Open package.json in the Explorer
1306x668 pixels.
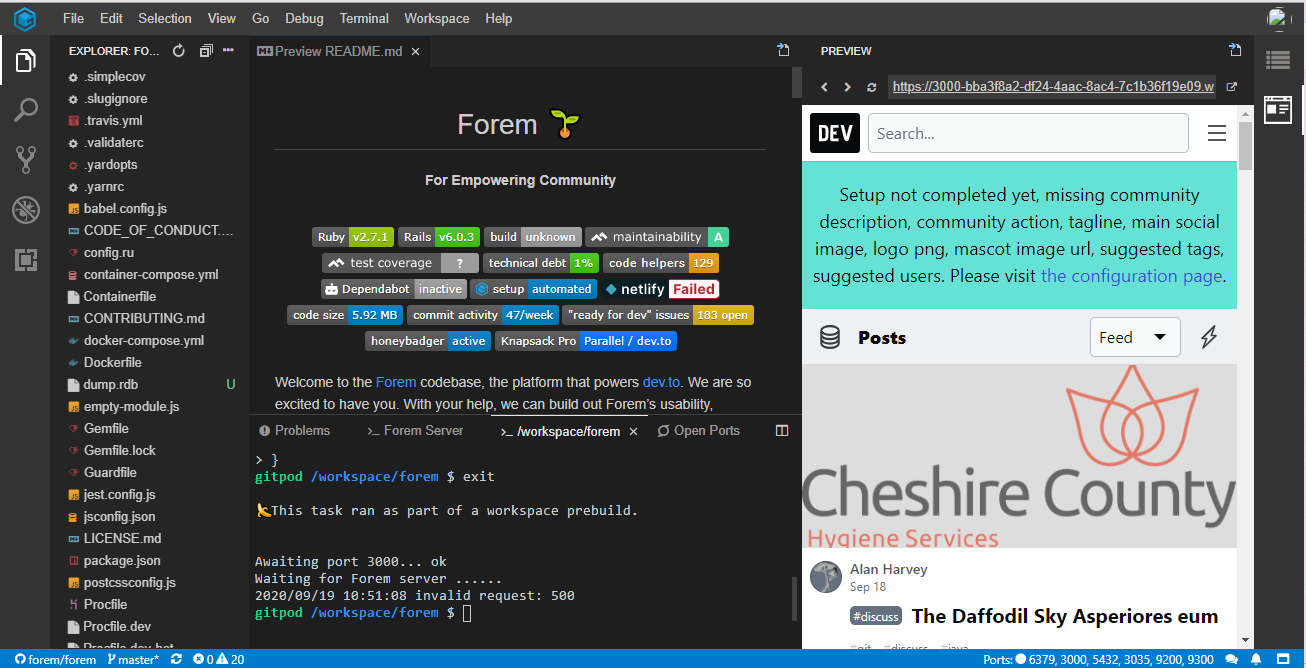(122, 560)
